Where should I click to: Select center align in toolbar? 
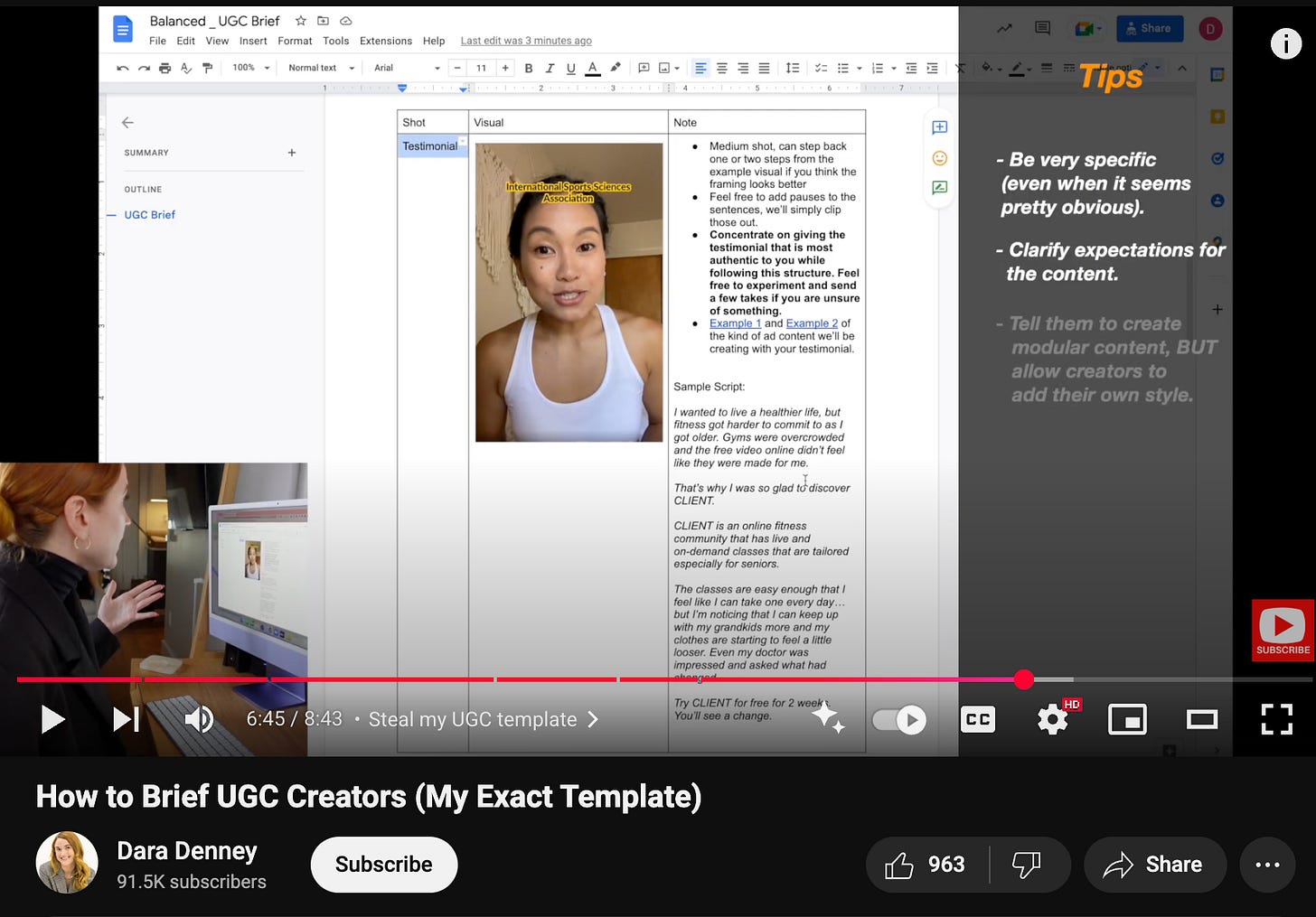pyautogui.click(x=722, y=68)
